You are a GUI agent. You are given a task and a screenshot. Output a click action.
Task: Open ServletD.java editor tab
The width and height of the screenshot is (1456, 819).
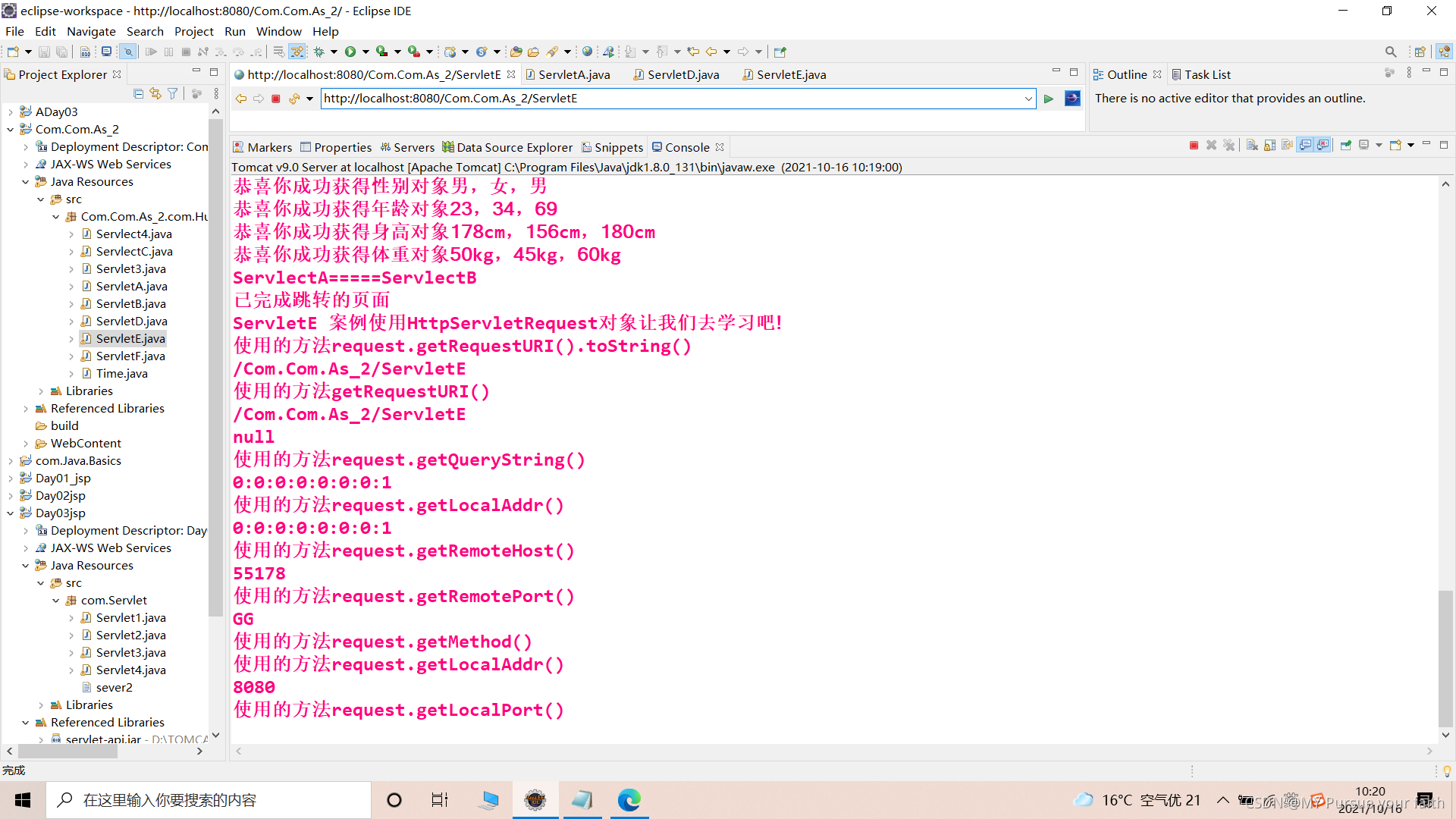(682, 74)
